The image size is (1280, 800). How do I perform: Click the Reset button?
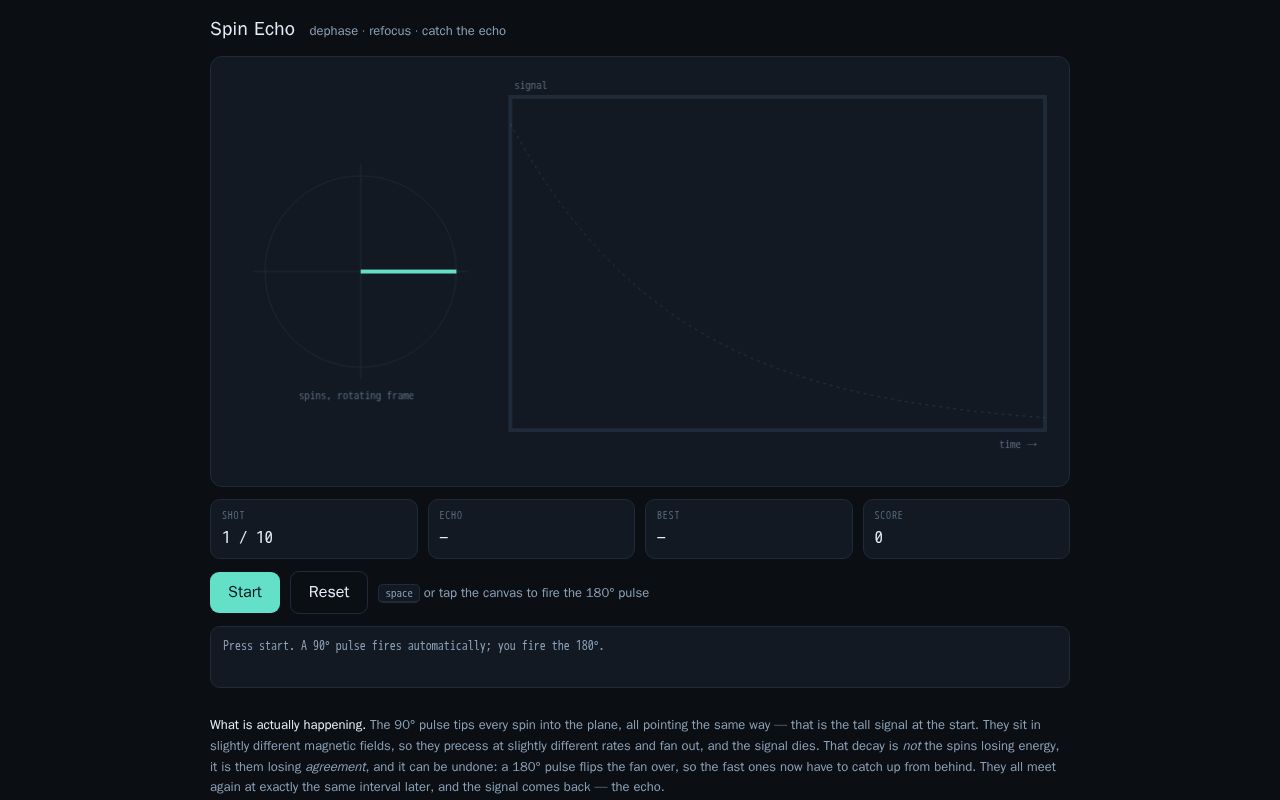click(329, 592)
